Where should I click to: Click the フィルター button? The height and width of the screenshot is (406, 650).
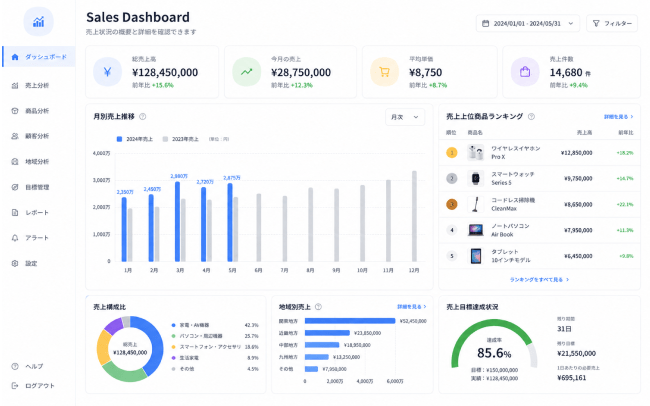click(x=612, y=24)
